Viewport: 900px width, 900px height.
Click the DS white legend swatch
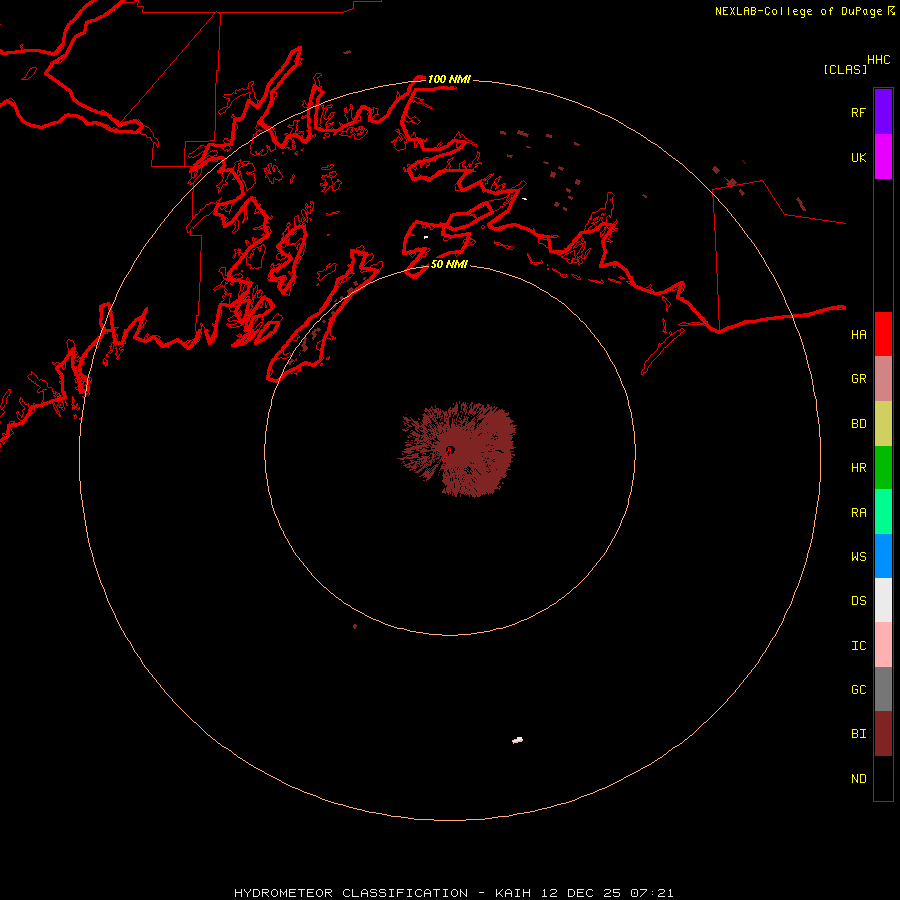click(x=883, y=600)
